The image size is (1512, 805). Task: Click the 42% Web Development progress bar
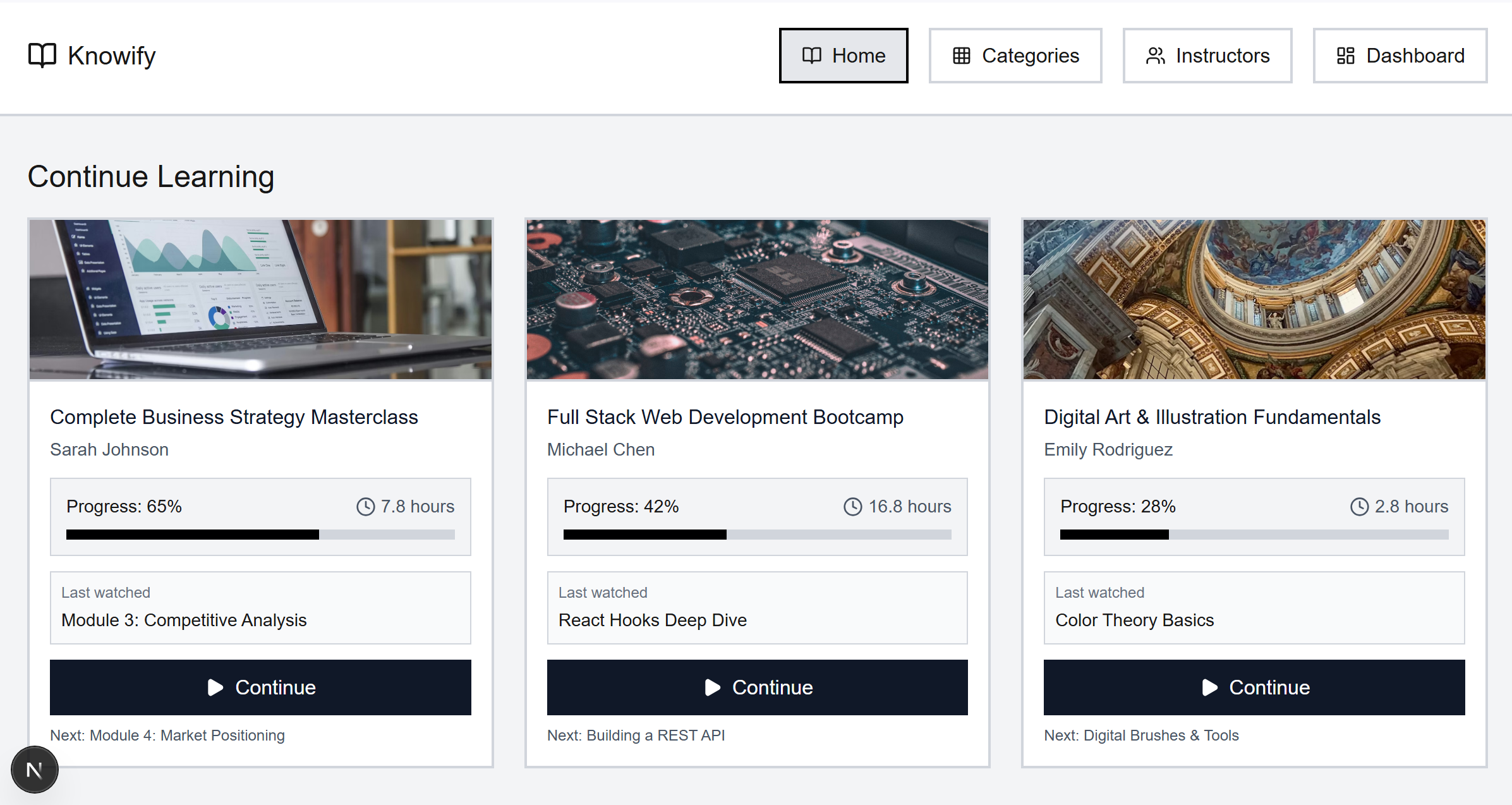(757, 535)
